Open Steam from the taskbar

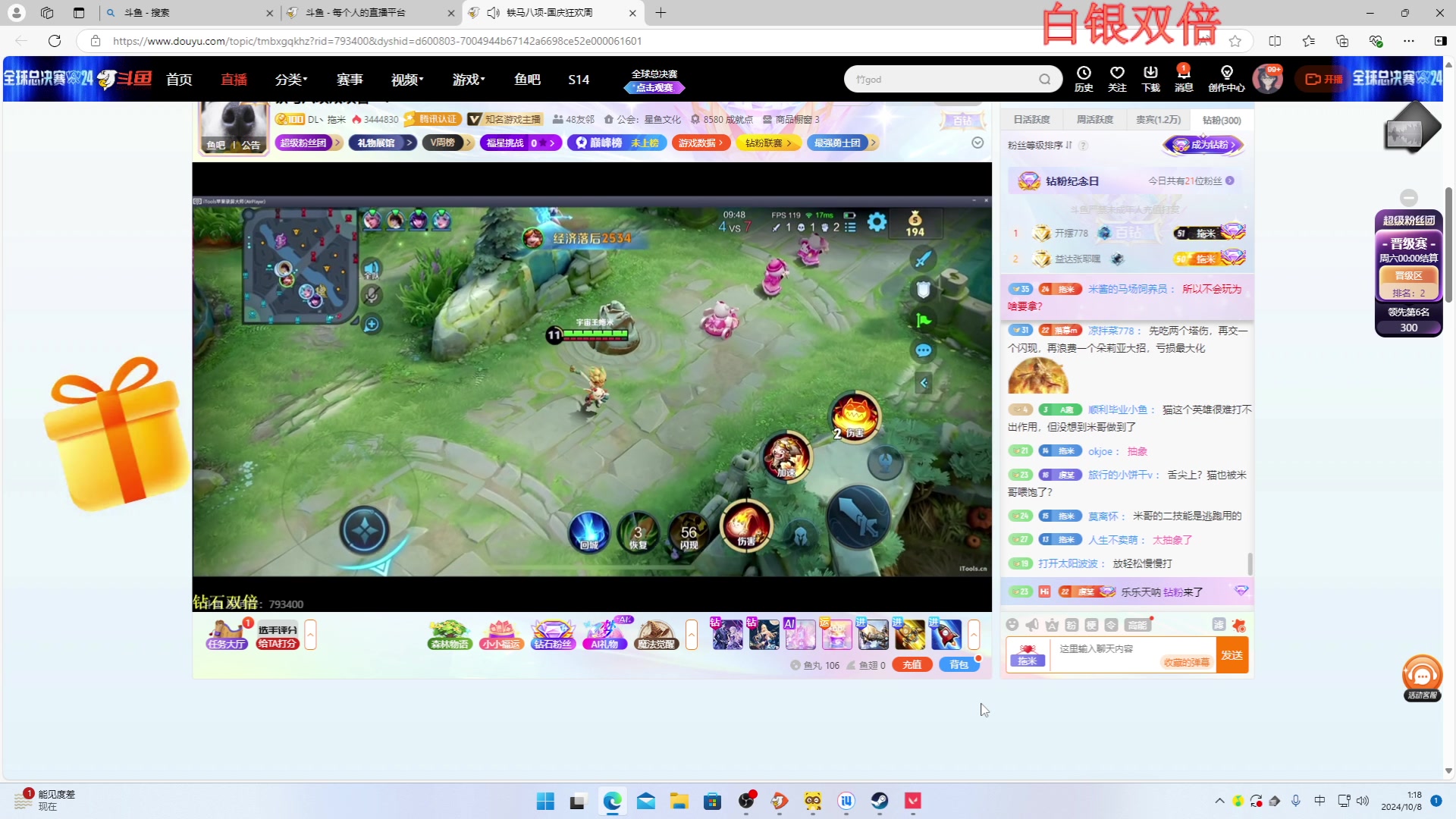coord(880,801)
